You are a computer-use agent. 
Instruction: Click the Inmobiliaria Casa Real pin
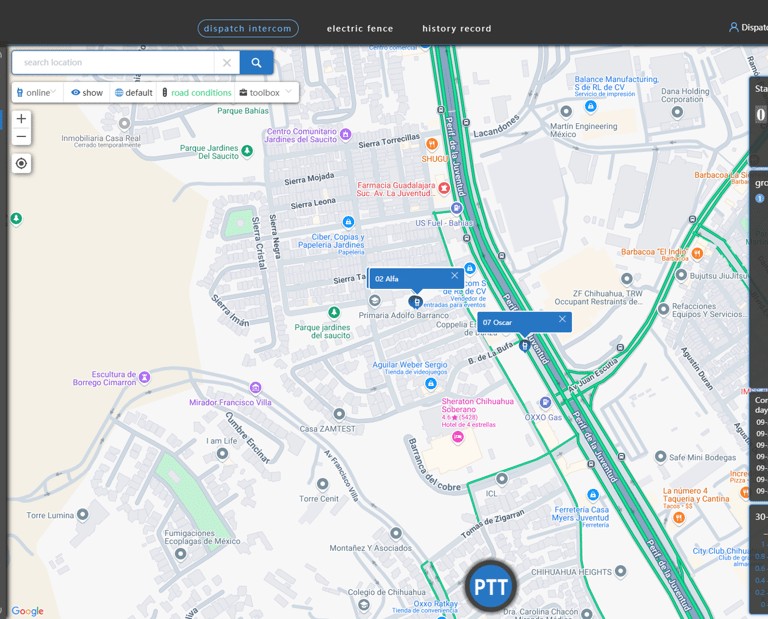124,123
